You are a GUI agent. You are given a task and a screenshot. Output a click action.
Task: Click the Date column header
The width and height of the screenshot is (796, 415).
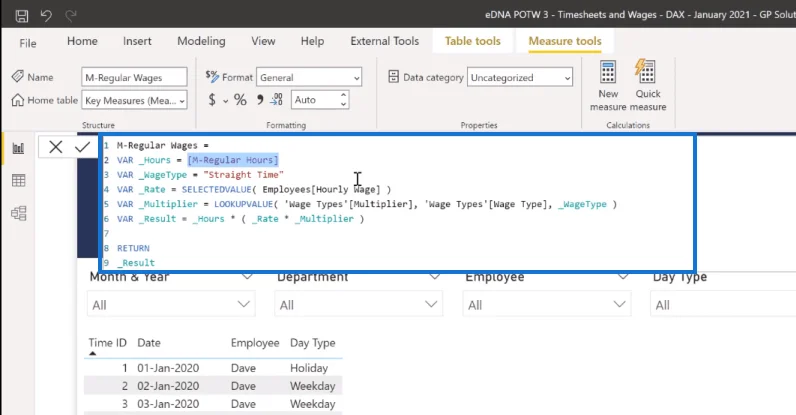[149, 343]
